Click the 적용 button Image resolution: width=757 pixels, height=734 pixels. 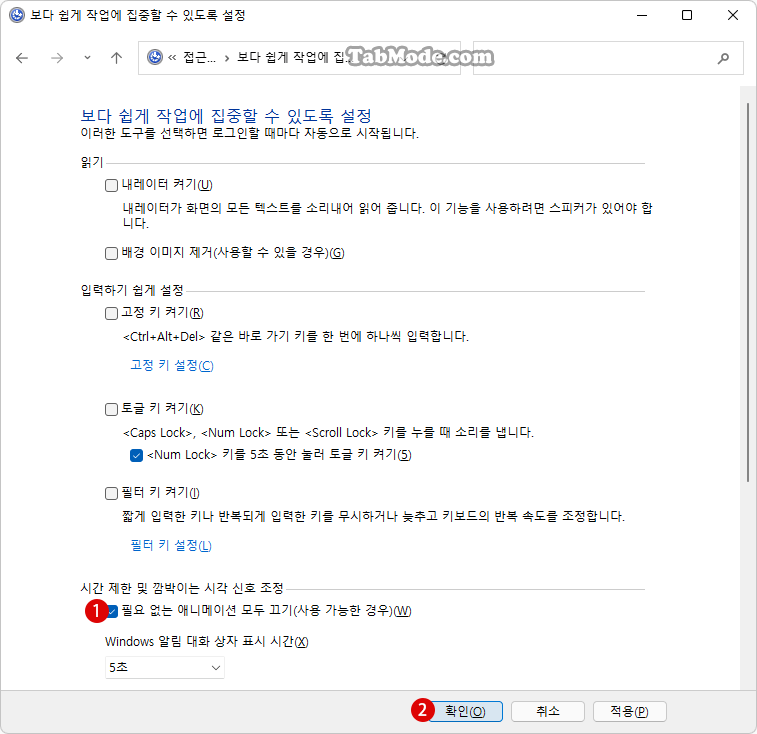pyautogui.click(x=630, y=711)
